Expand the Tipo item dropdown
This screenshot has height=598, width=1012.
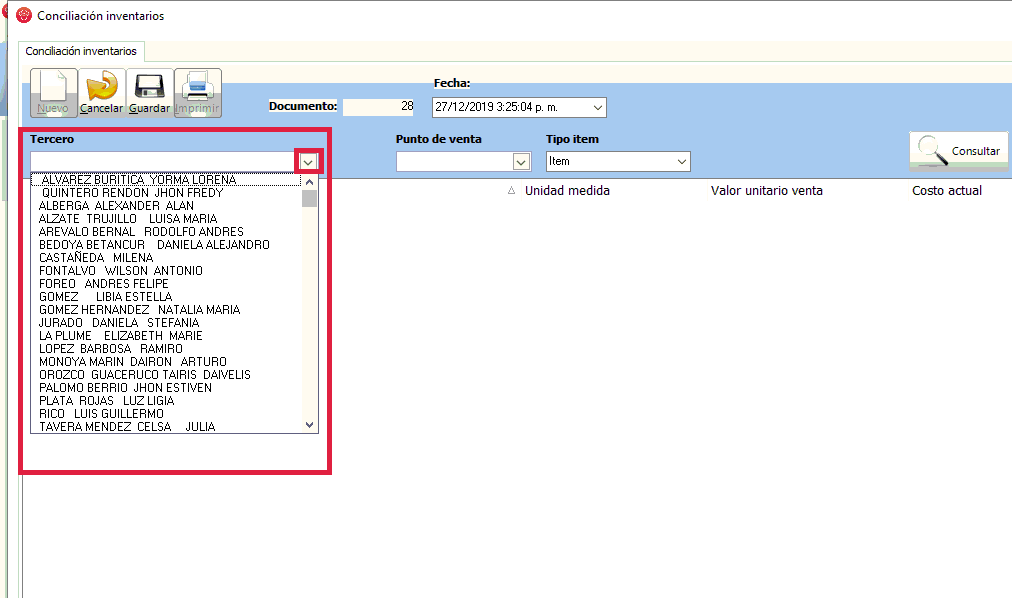(682, 161)
